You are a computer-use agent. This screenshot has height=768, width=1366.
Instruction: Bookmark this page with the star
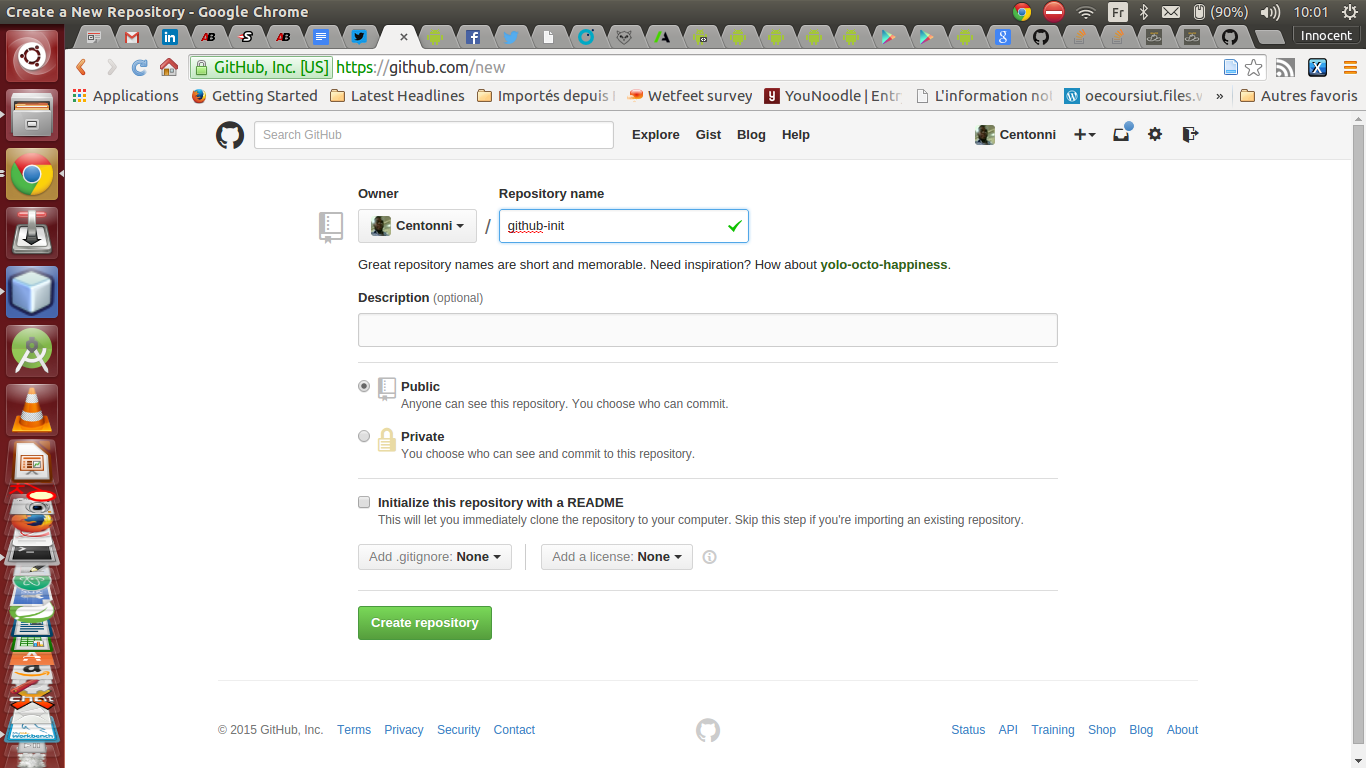click(1254, 68)
